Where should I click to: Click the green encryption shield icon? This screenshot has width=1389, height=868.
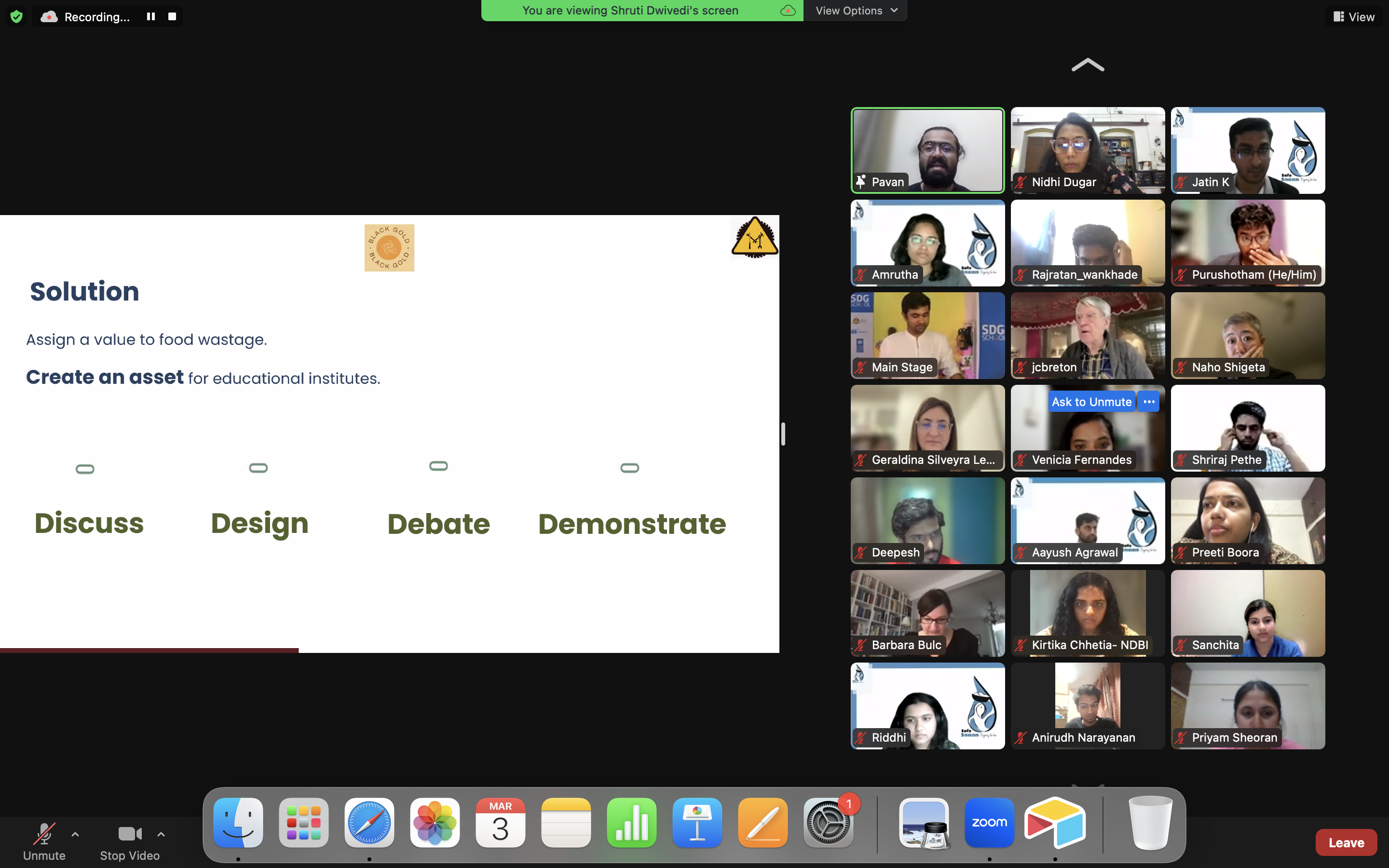coord(16,17)
